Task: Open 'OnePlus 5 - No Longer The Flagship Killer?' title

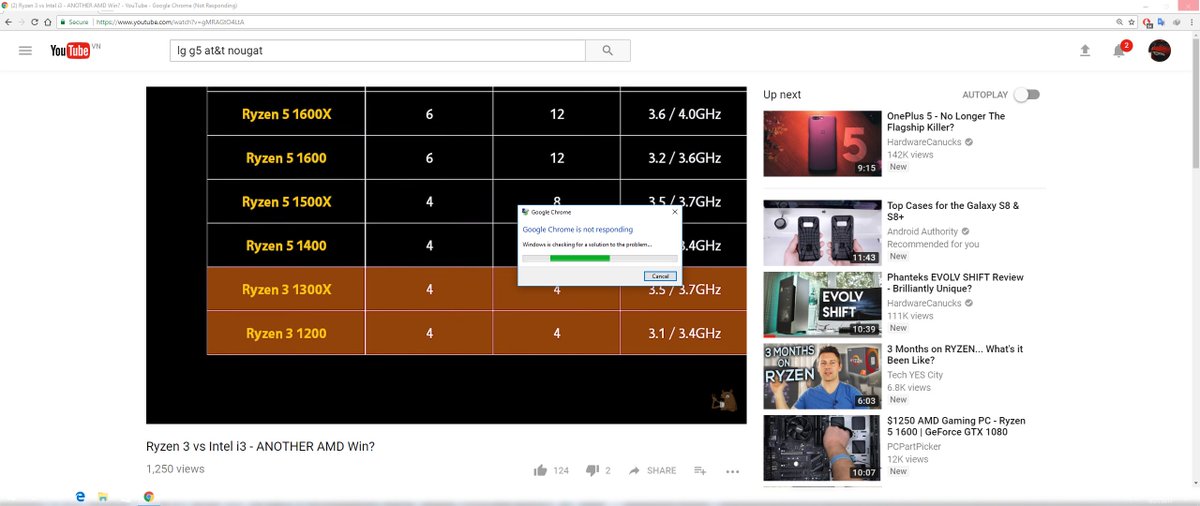Action: (946, 122)
